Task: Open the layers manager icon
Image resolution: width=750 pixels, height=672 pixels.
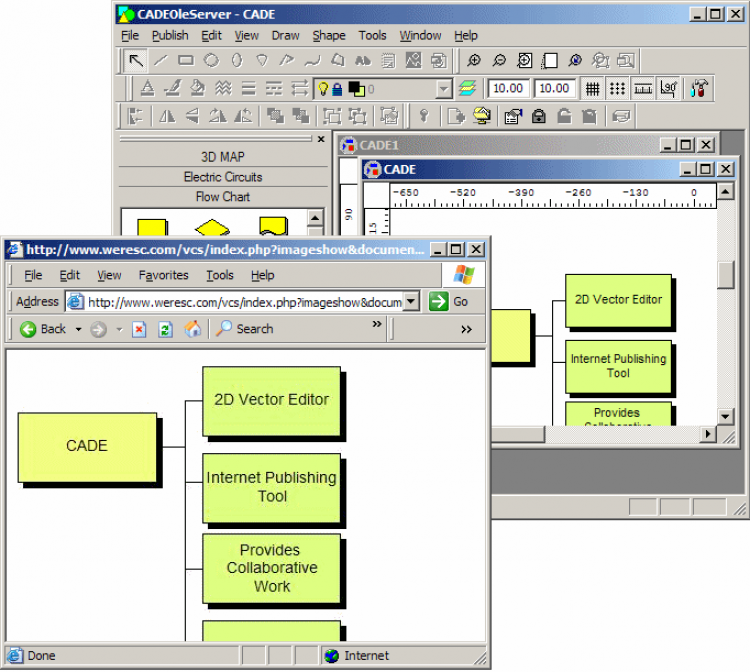Action: point(467,88)
